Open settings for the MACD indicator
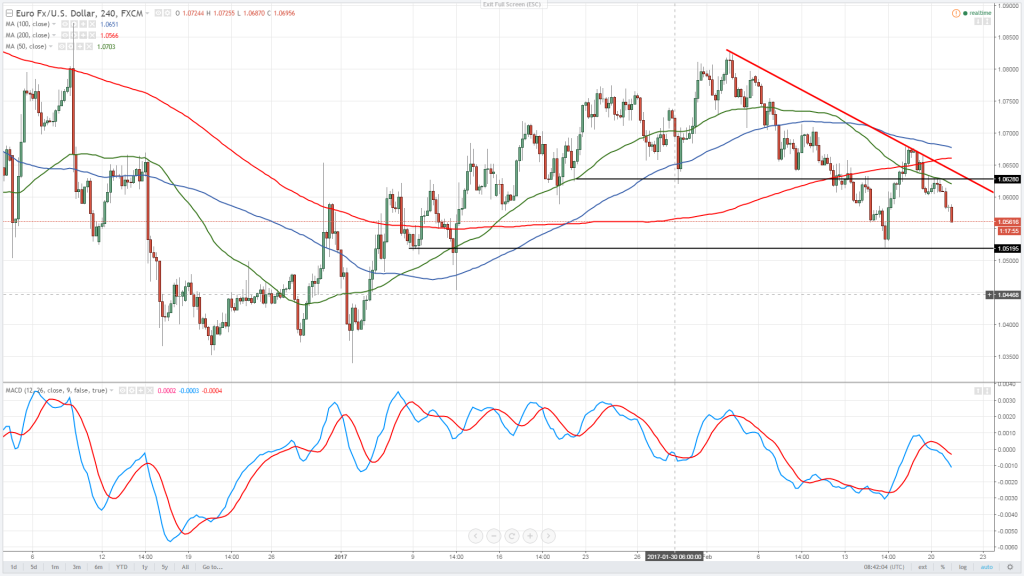The image size is (1024, 576). pyautogui.click(x=131, y=391)
